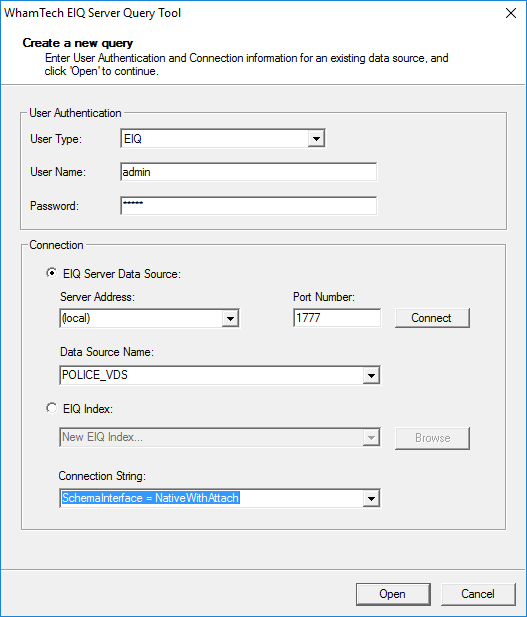Open the Server Address dropdown arrow
This screenshot has width=527, height=617.
[230, 318]
